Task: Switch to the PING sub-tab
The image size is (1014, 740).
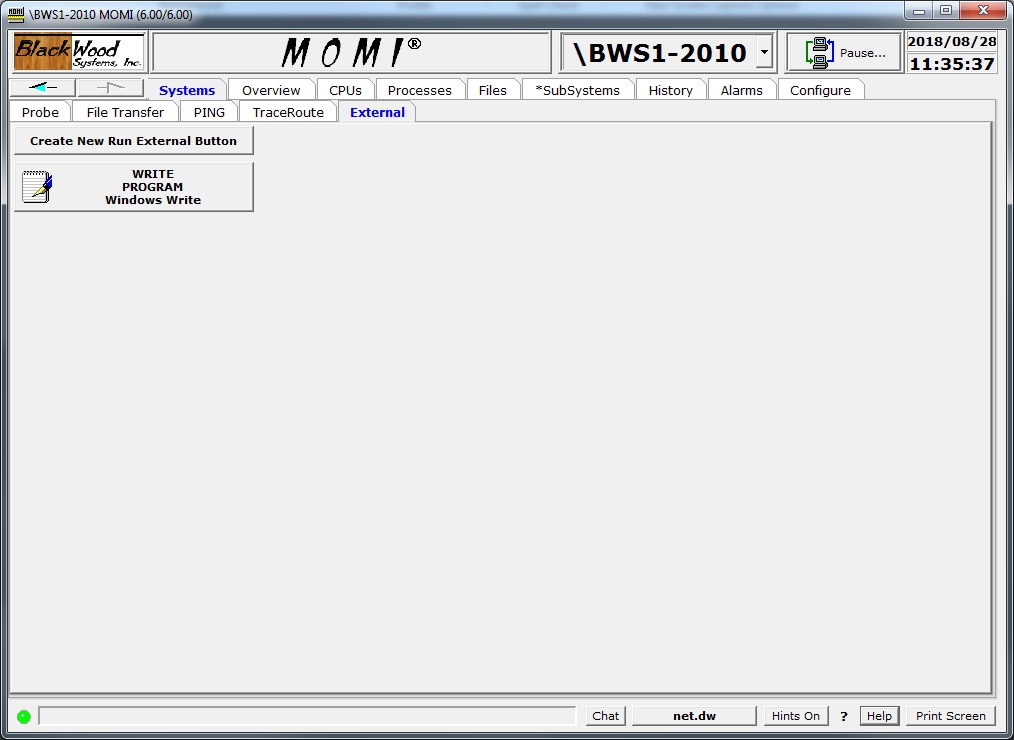Action: (210, 113)
